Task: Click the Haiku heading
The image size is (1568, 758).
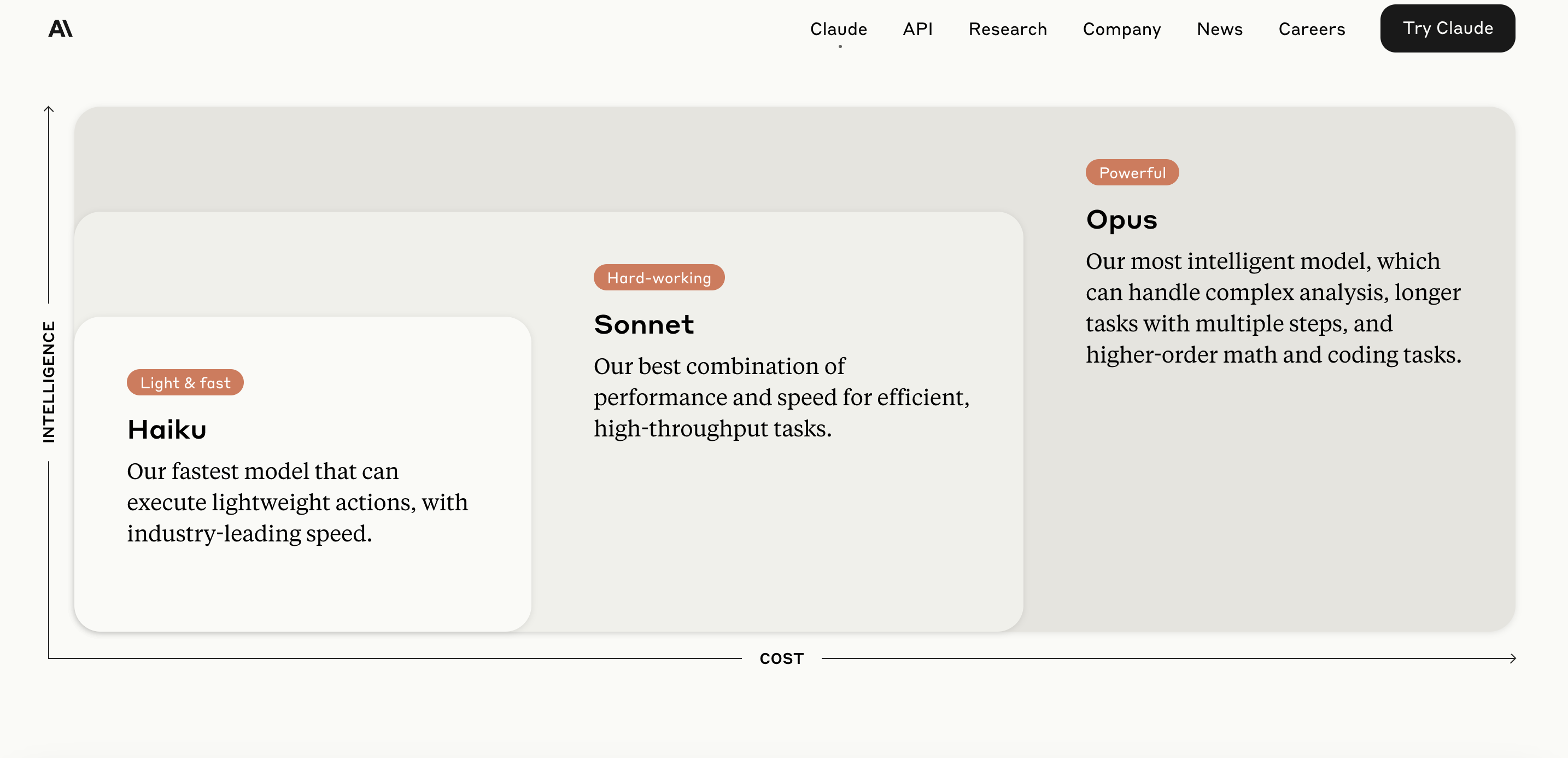Action: click(x=167, y=430)
